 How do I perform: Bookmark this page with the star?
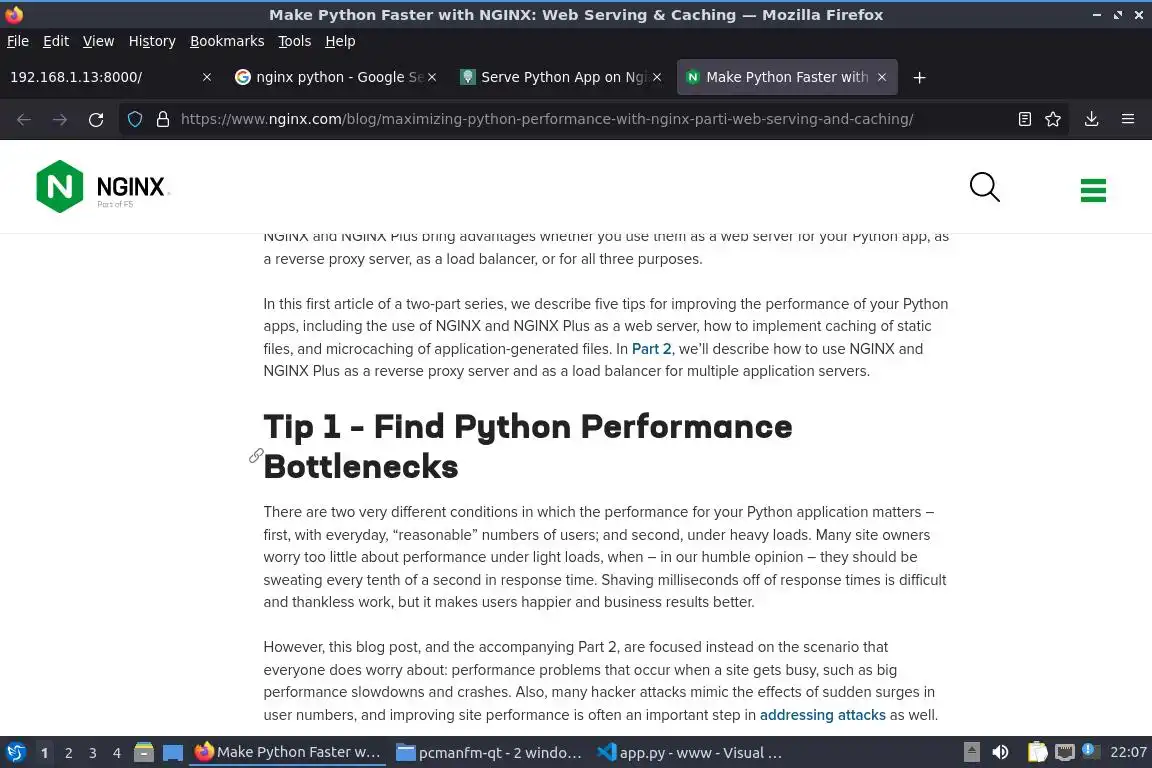coord(1053,119)
